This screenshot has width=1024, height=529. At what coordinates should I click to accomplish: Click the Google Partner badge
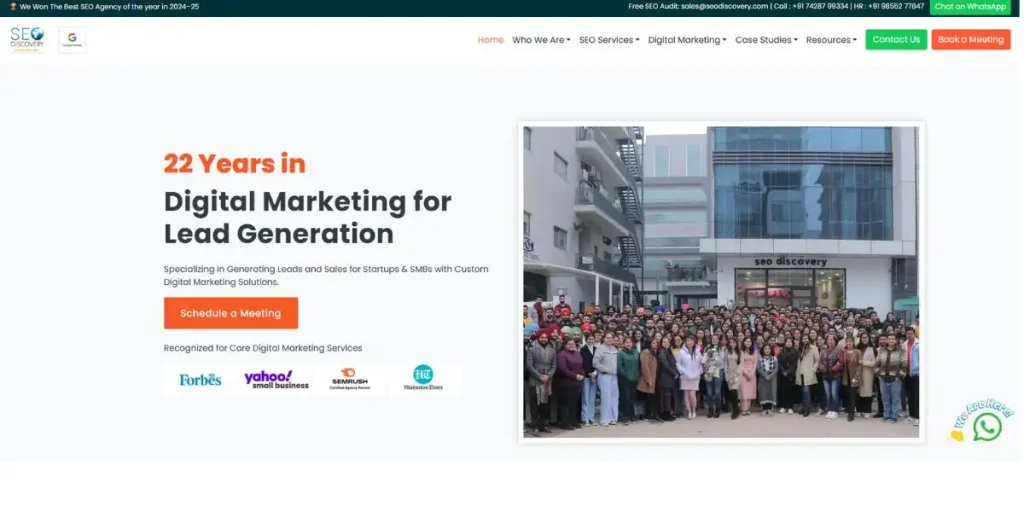(x=72, y=40)
